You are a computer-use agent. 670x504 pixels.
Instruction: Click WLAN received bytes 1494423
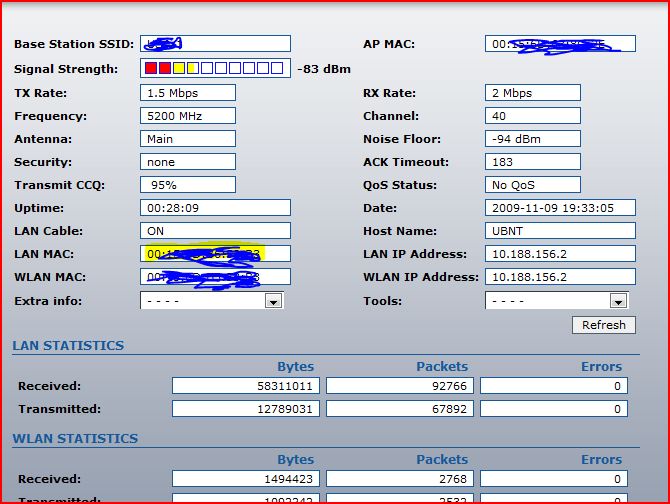pos(246,479)
